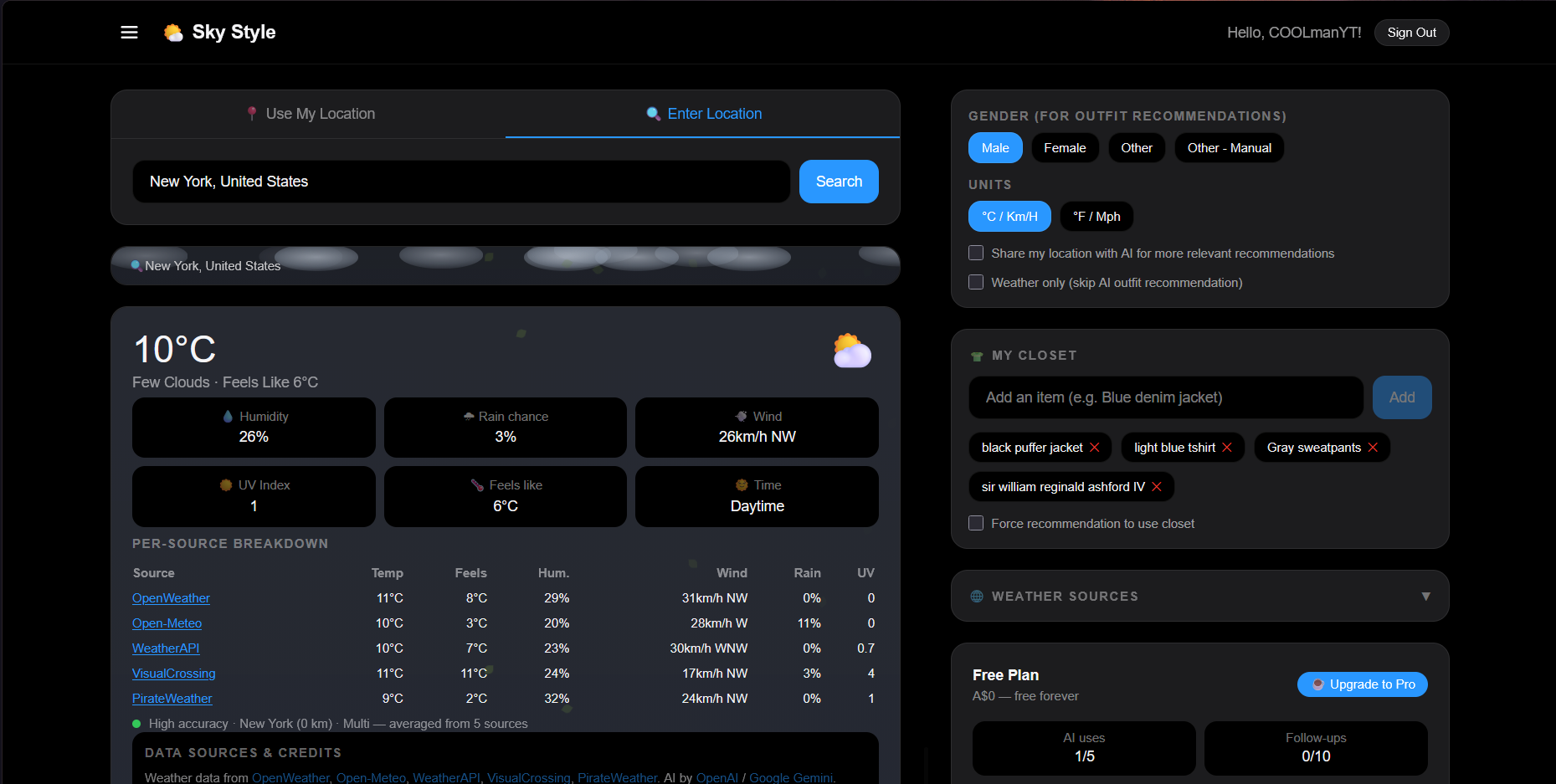
Task: Select Female gender option
Action: point(1065,148)
